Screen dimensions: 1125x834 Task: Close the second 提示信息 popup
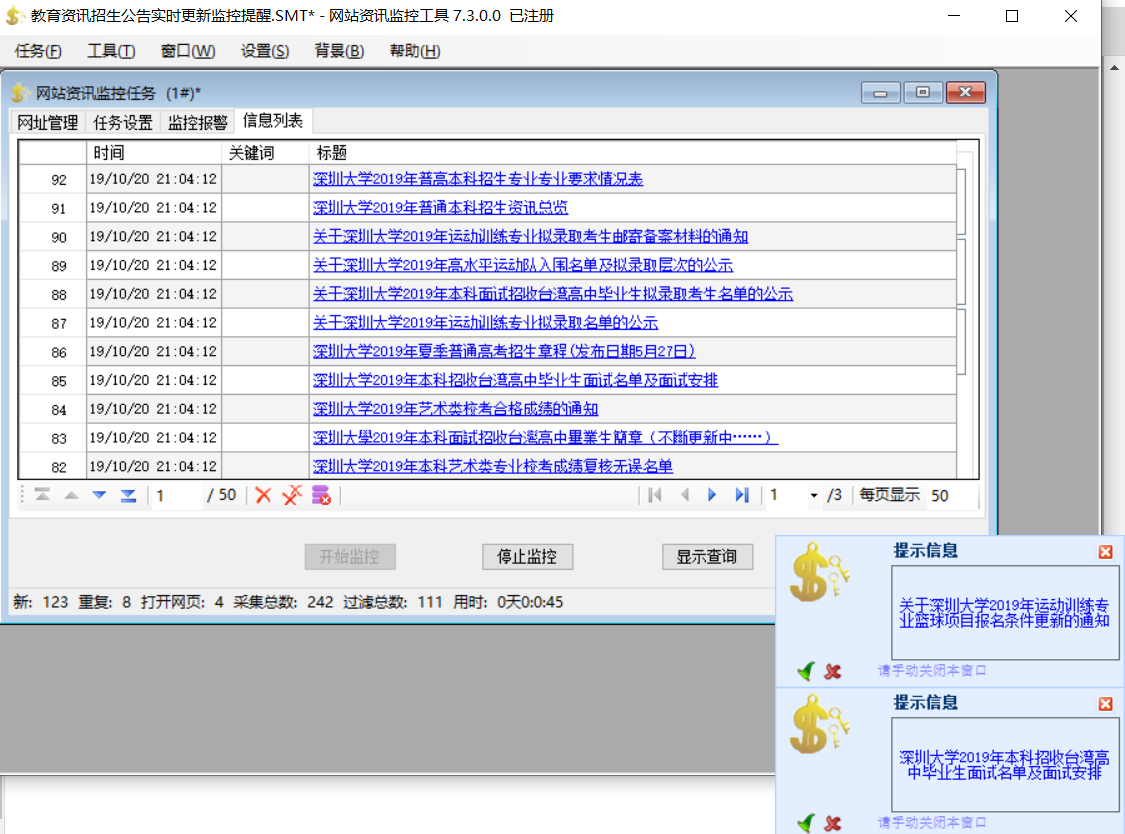pyautogui.click(x=1106, y=704)
